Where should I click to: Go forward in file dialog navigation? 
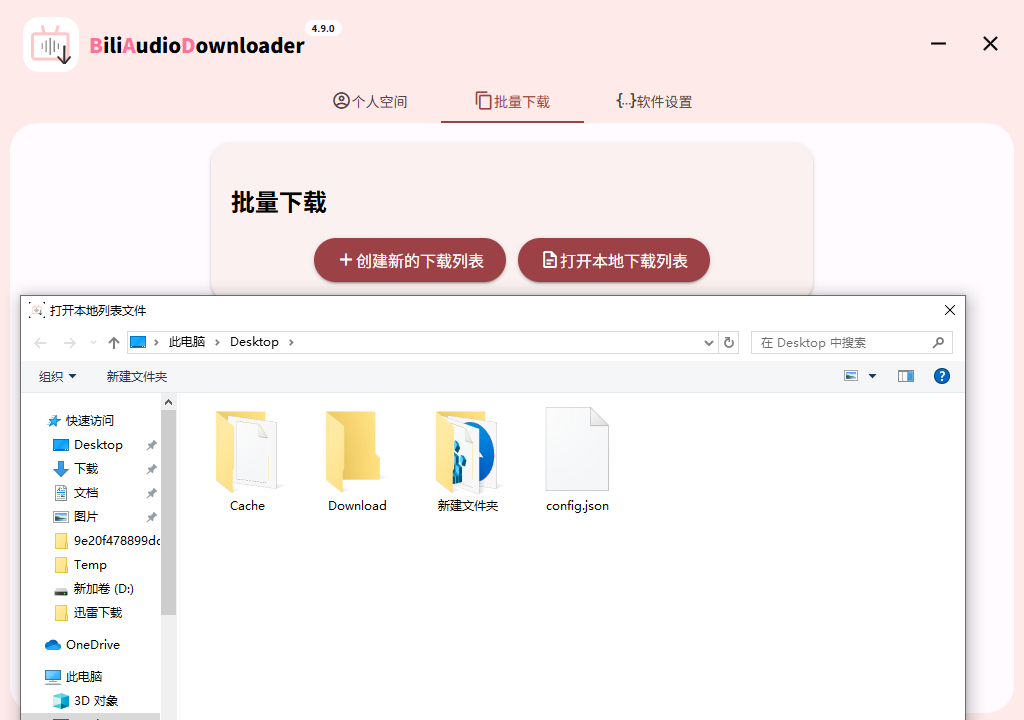70,342
